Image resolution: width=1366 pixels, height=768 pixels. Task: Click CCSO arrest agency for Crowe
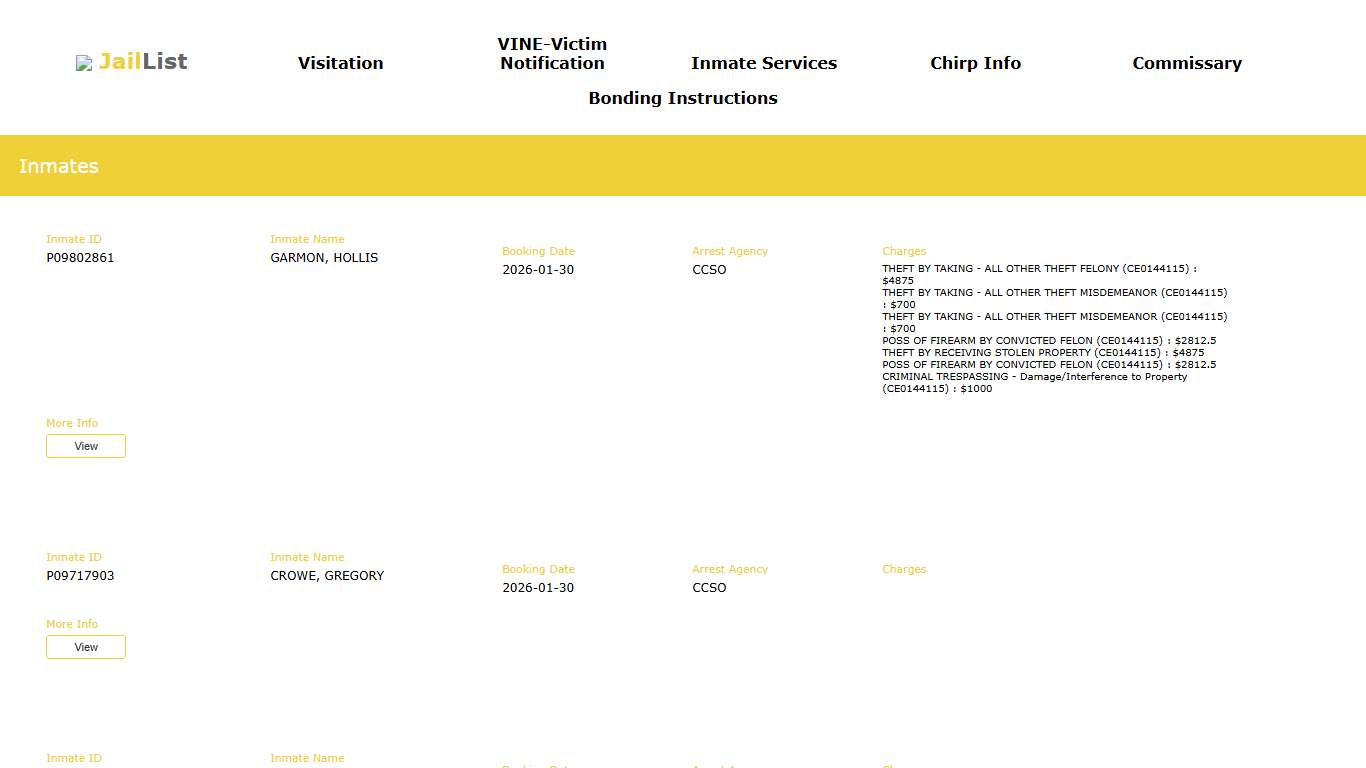pyautogui.click(x=709, y=588)
